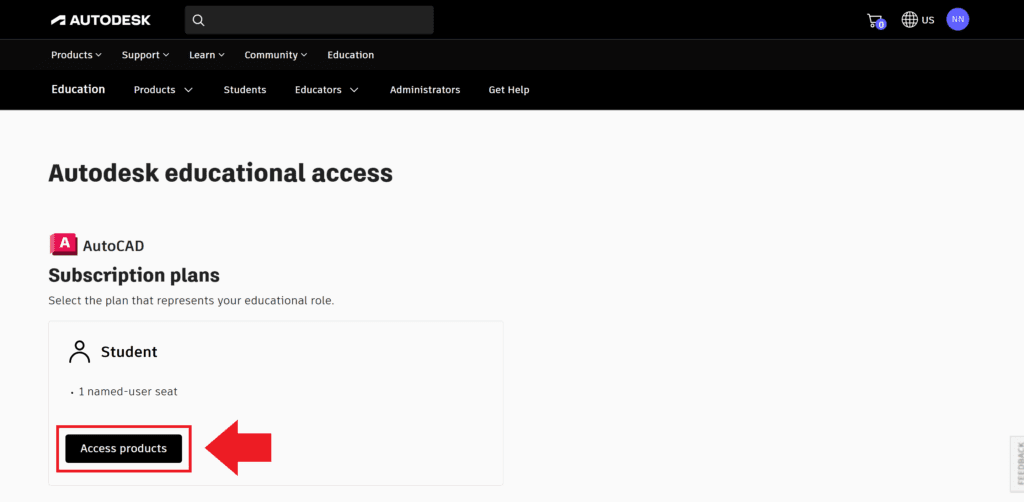This screenshot has width=1024, height=502.
Task: Open the shopping cart icon
Action: coord(875,20)
